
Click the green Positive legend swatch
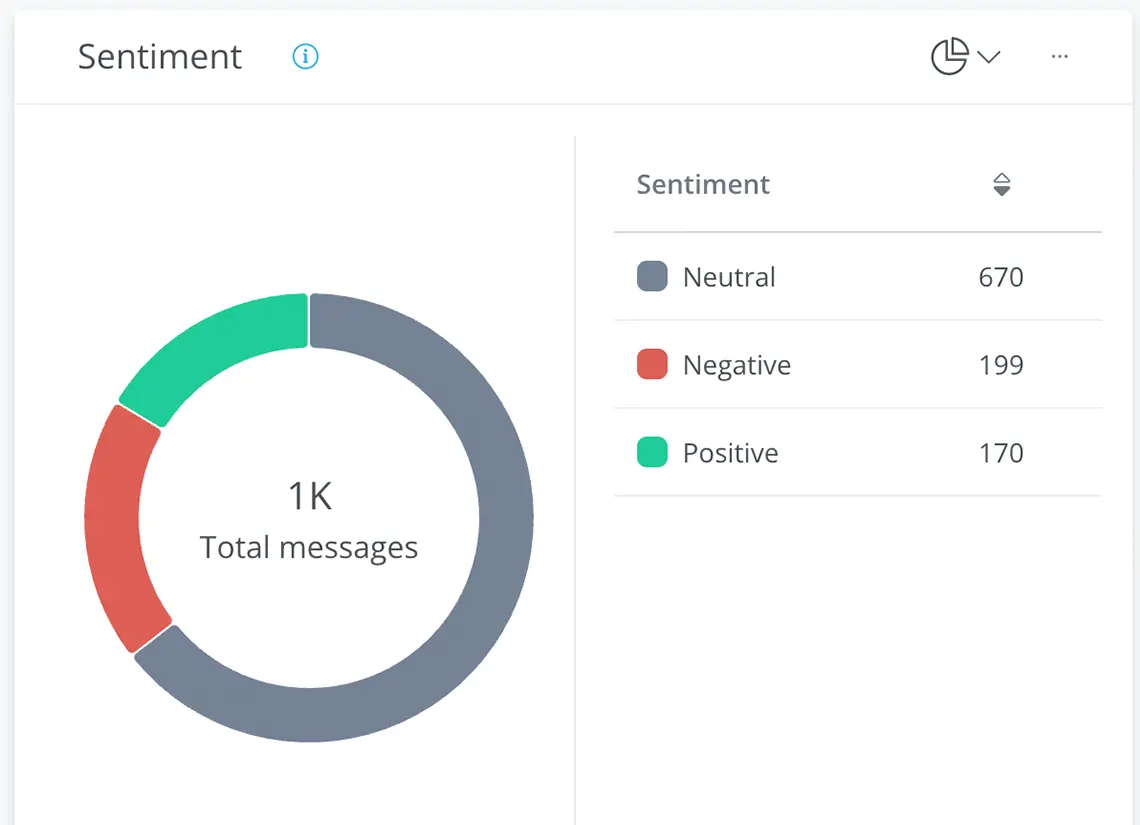(x=652, y=453)
